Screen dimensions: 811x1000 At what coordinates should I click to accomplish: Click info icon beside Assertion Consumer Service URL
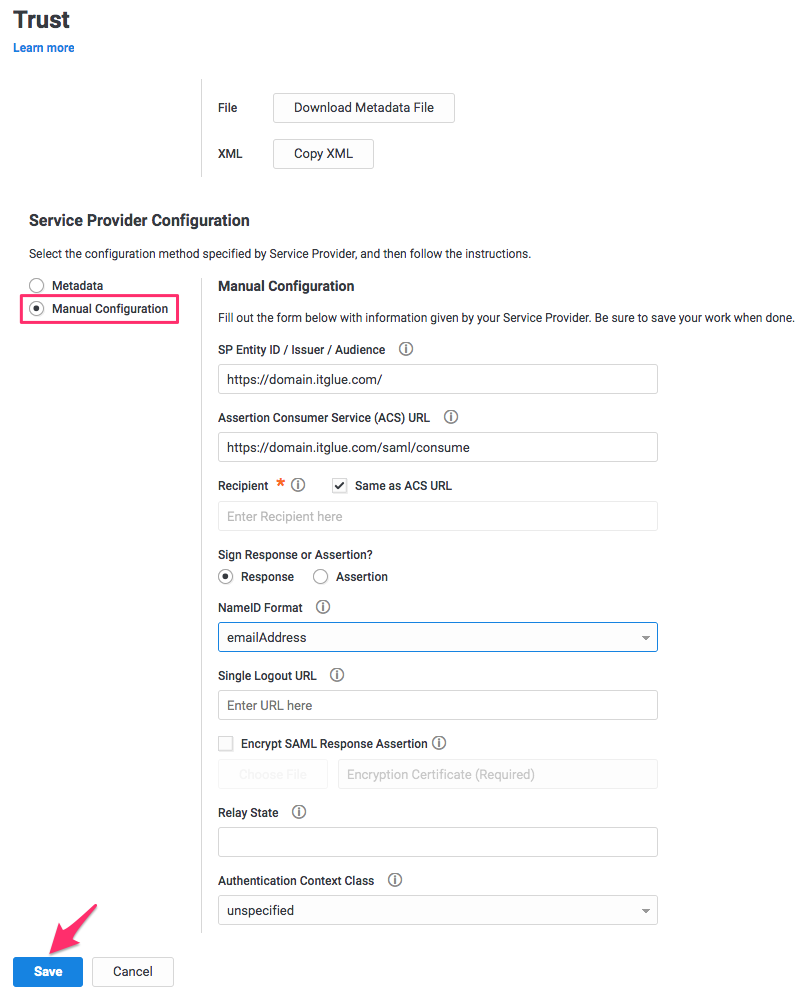point(451,417)
